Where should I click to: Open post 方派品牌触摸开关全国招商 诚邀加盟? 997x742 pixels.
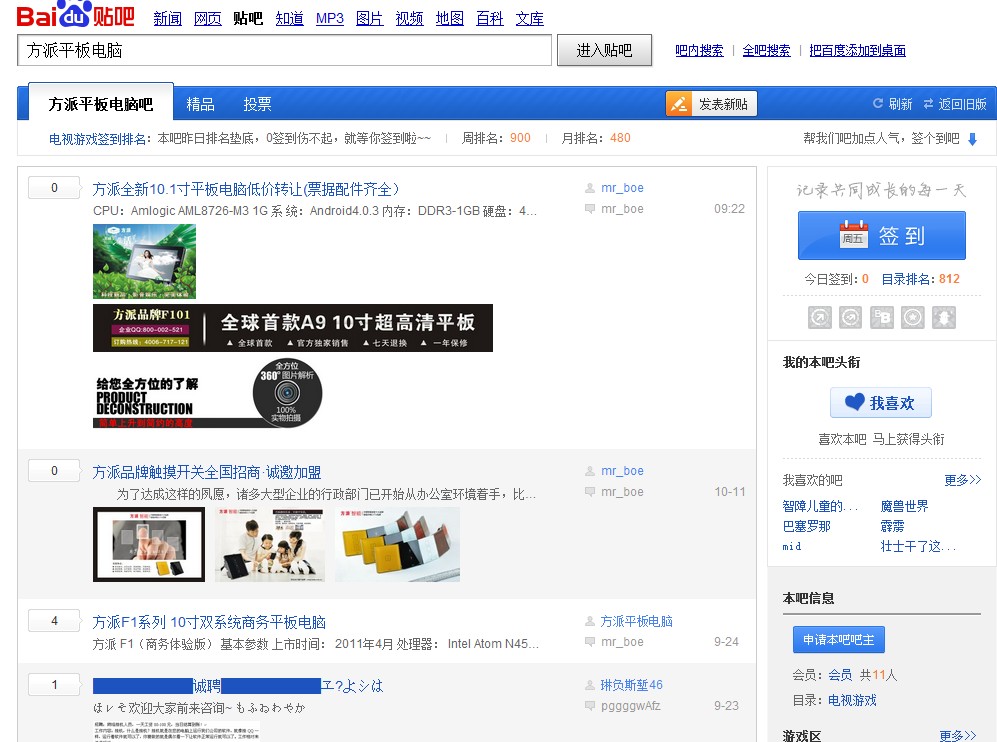point(207,472)
